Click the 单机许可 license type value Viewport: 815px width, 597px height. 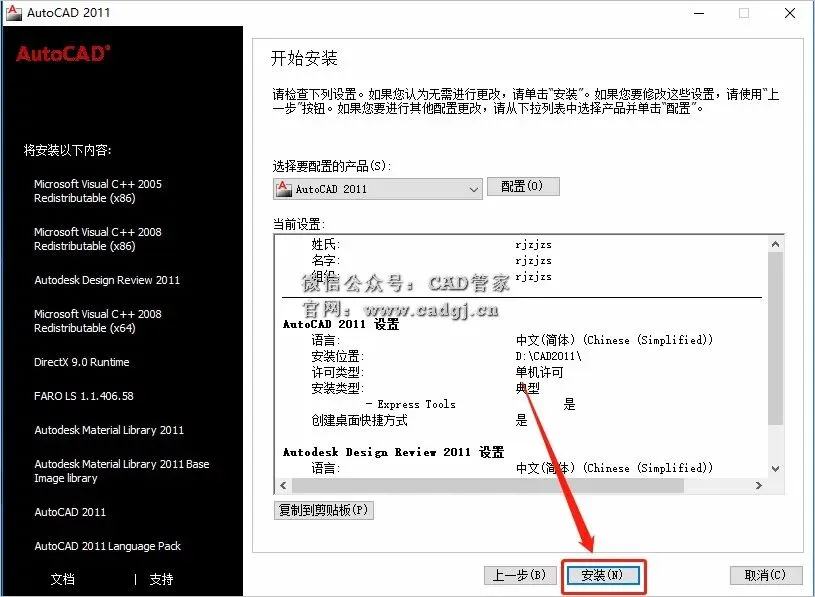pyautogui.click(x=540, y=372)
